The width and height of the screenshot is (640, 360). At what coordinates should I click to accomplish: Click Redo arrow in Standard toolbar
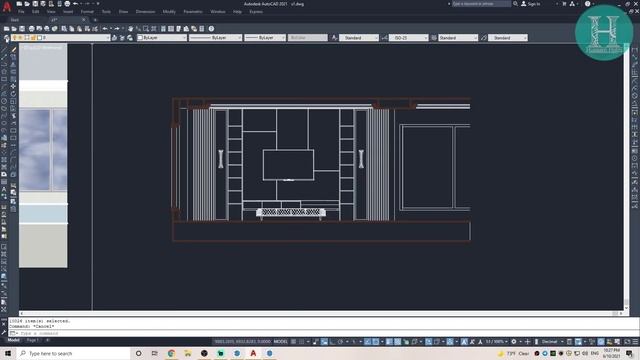pyautogui.click(x=117, y=29)
